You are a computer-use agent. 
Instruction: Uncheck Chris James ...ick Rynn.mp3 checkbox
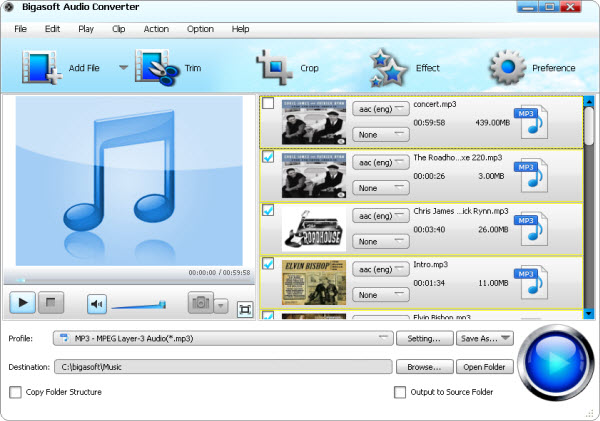click(x=268, y=210)
